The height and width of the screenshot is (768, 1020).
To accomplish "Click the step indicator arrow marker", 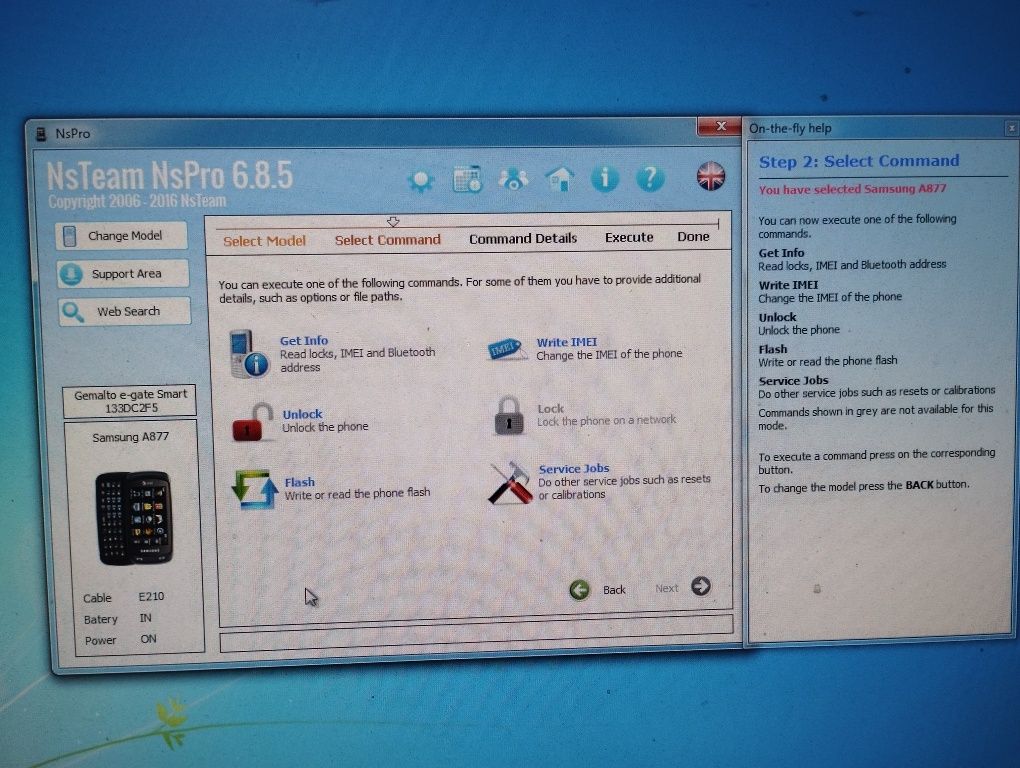I will click(x=393, y=222).
